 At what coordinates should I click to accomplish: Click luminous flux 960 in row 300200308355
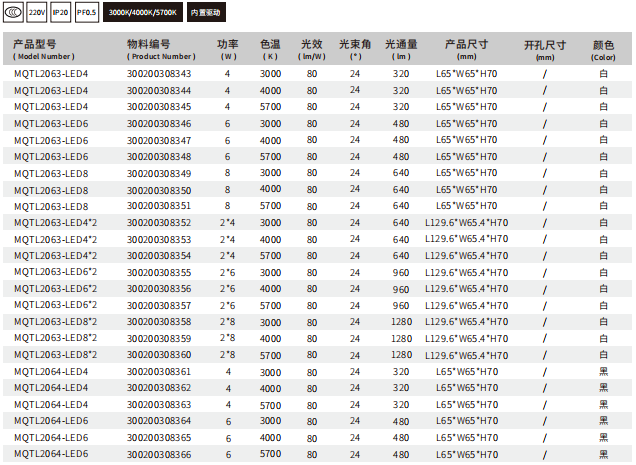coord(401,273)
